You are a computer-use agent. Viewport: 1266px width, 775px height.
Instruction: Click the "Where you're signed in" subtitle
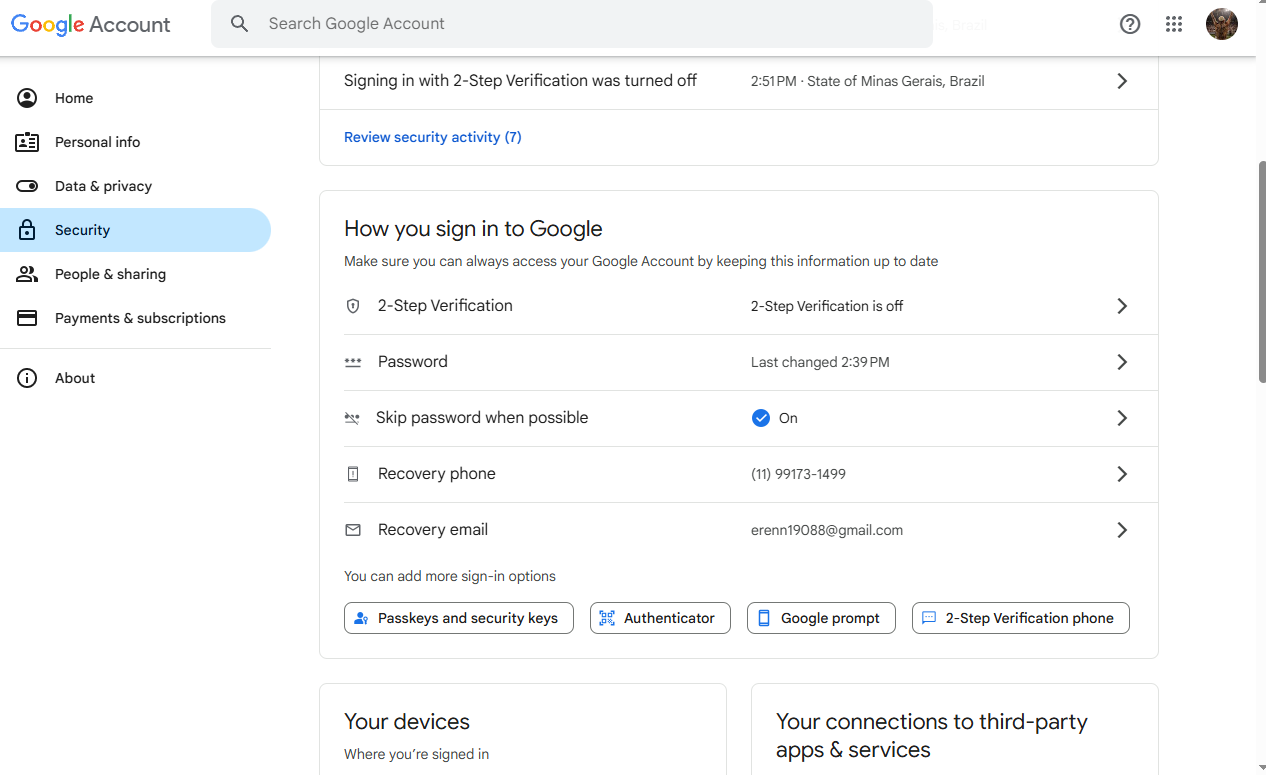coord(417,754)
